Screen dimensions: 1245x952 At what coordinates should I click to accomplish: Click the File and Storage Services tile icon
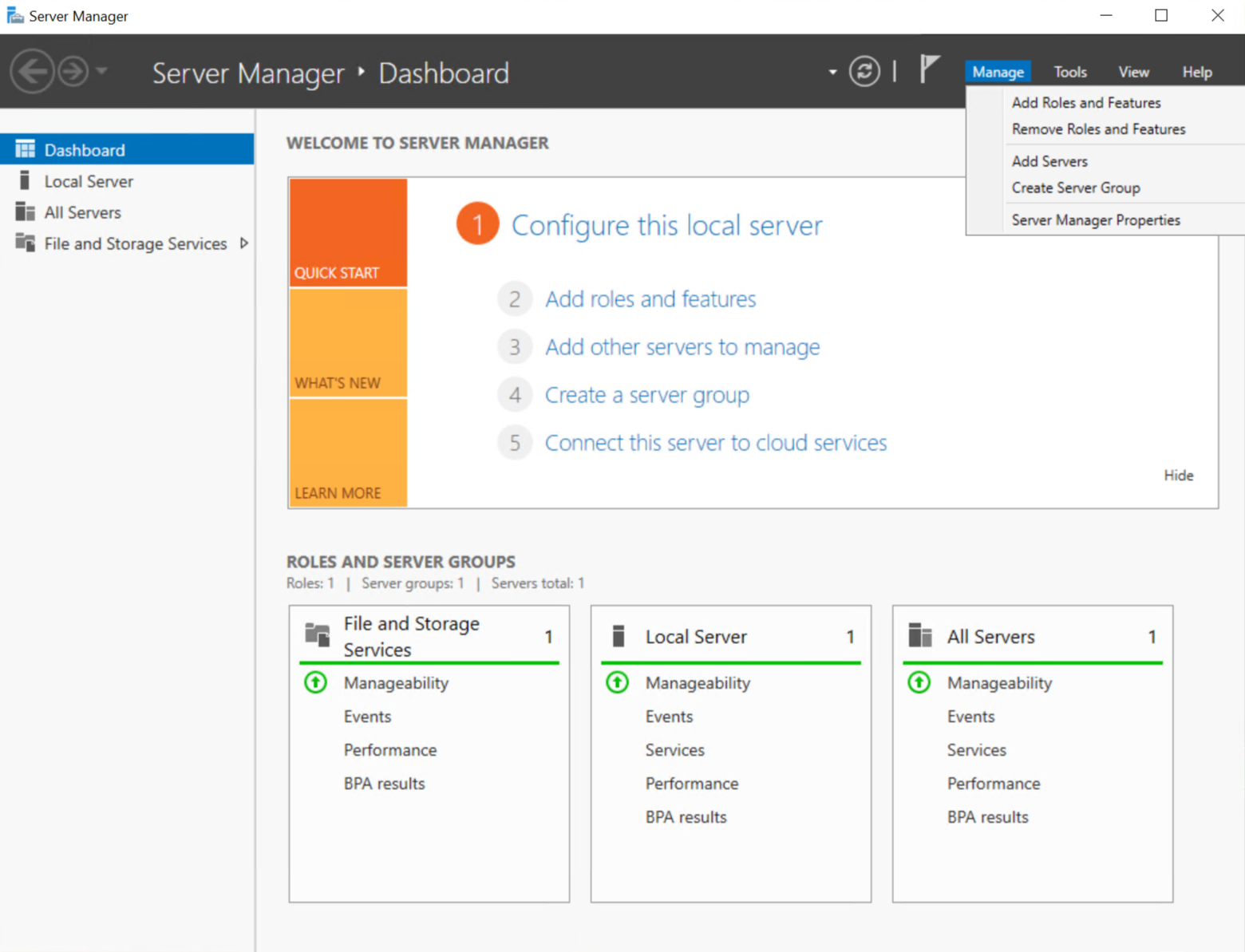(318, 635)
